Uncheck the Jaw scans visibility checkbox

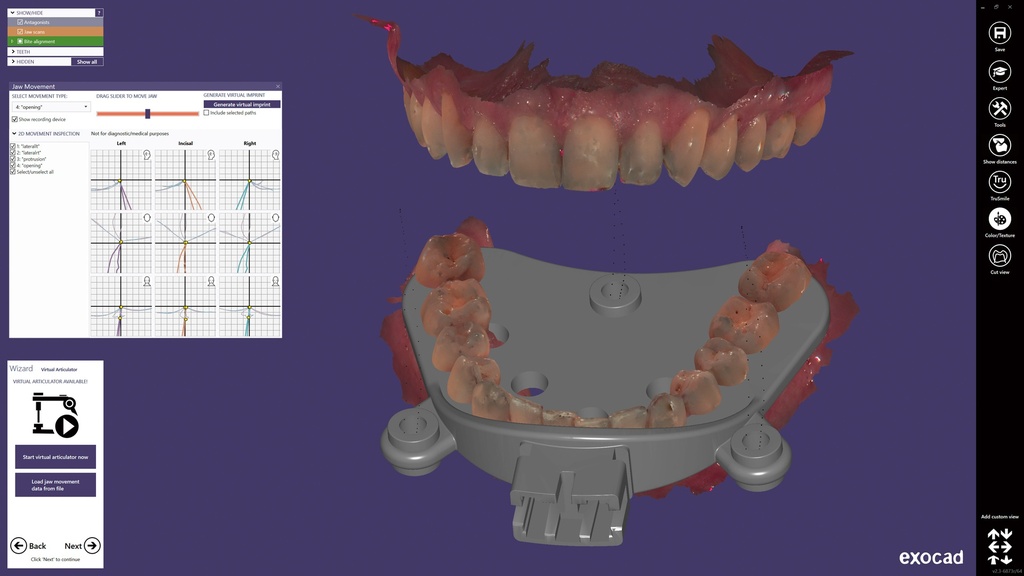[19, 31]
